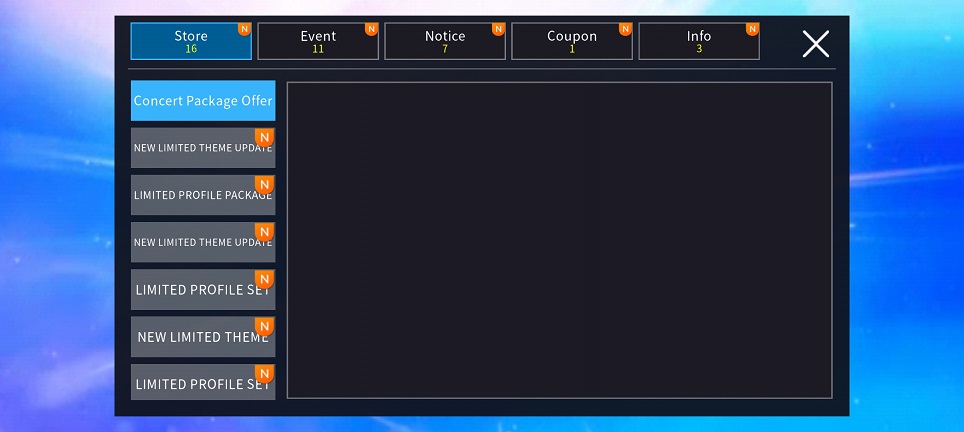Image resolution: width=964 pixels, height=432 pixels.
Task: Open the LIMITED PROFILE PACKAGE entry
Action: (x=203, y=195)
